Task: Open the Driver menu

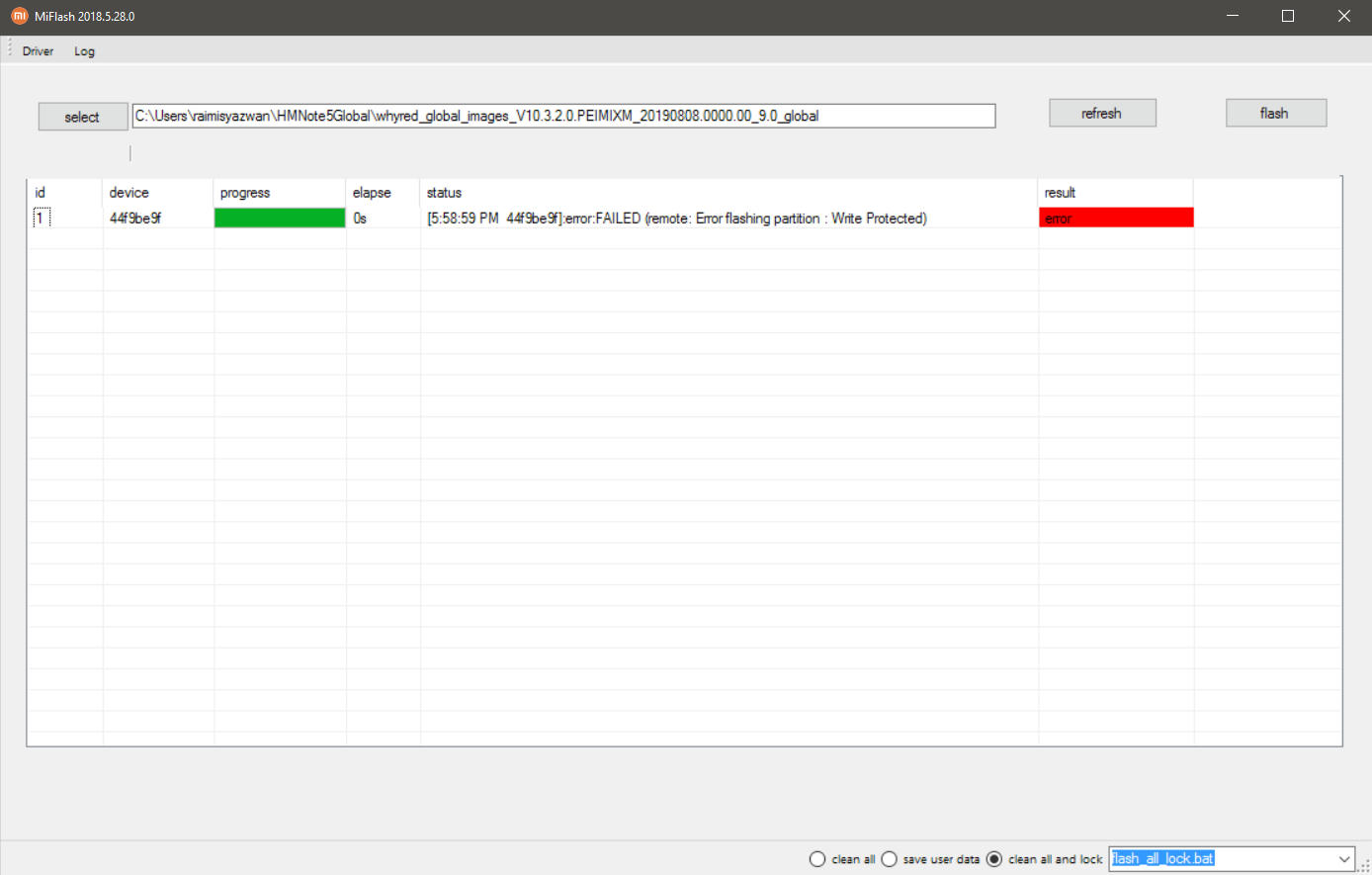Action: coord(38,51)
